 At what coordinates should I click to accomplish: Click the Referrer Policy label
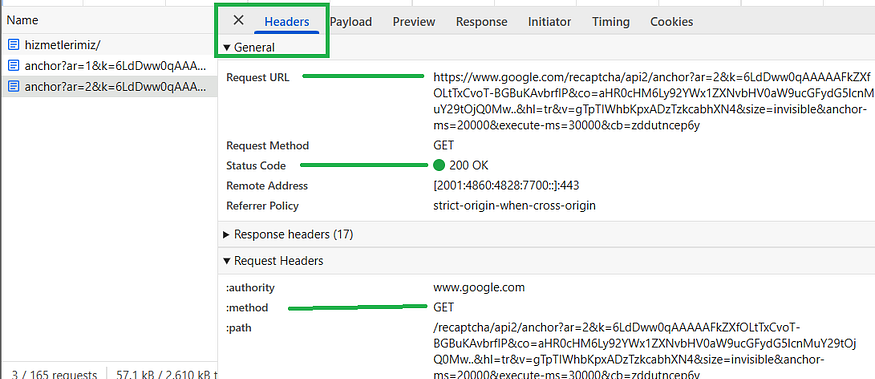click(262, 206)
